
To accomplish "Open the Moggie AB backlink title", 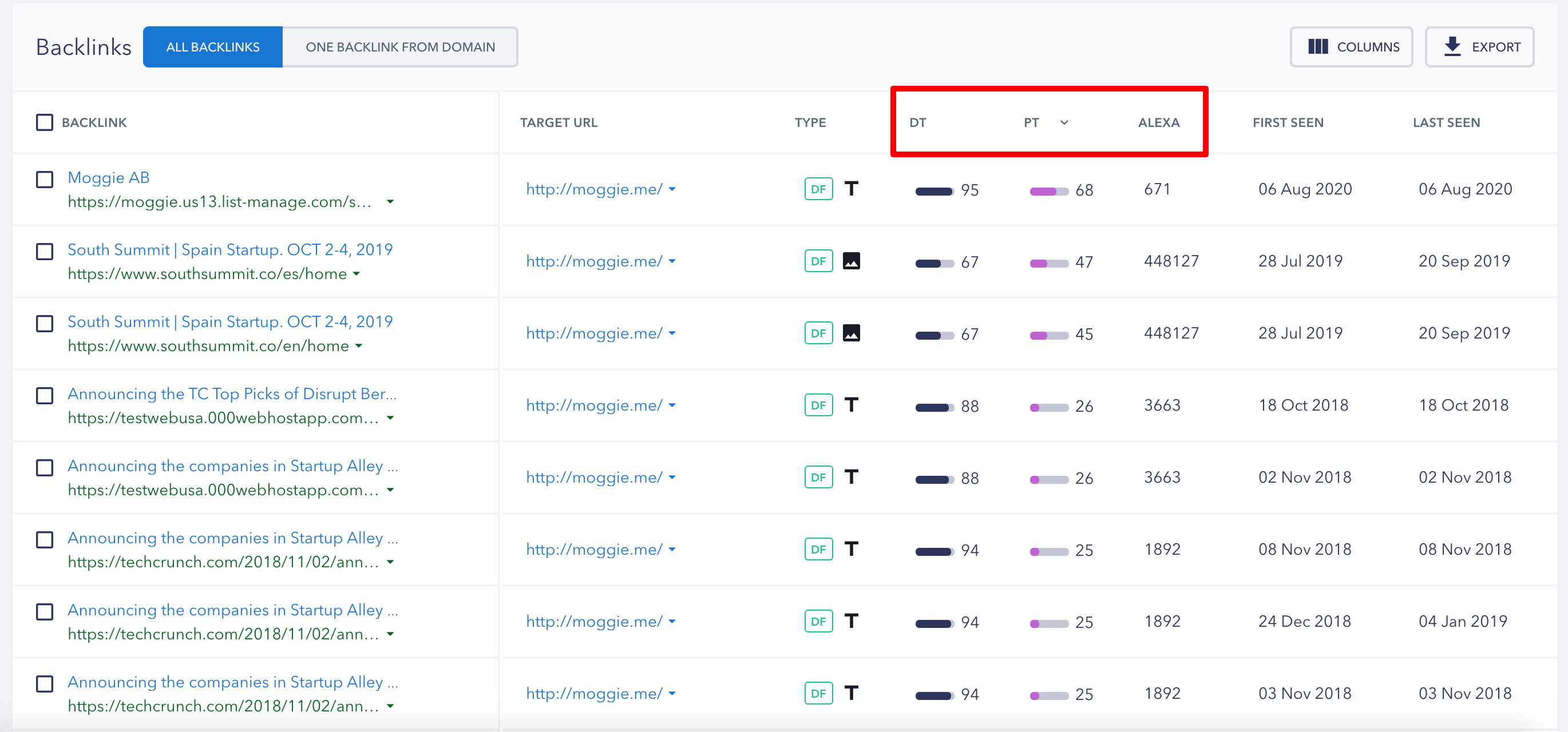I will coord(108,178).
